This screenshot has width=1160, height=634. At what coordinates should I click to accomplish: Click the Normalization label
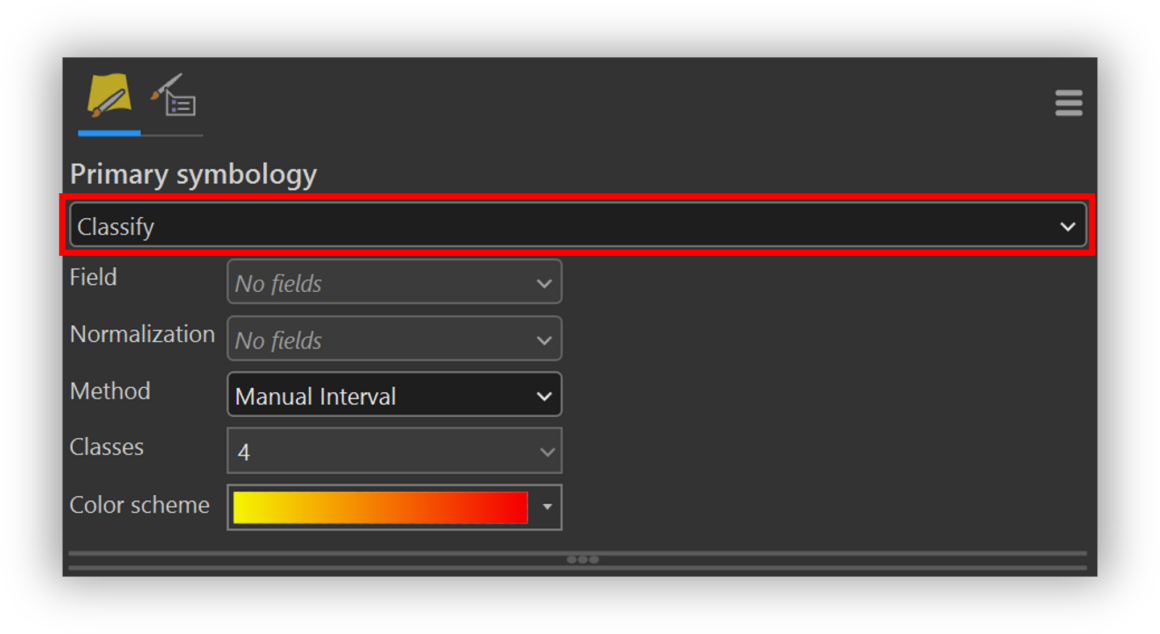142,334
